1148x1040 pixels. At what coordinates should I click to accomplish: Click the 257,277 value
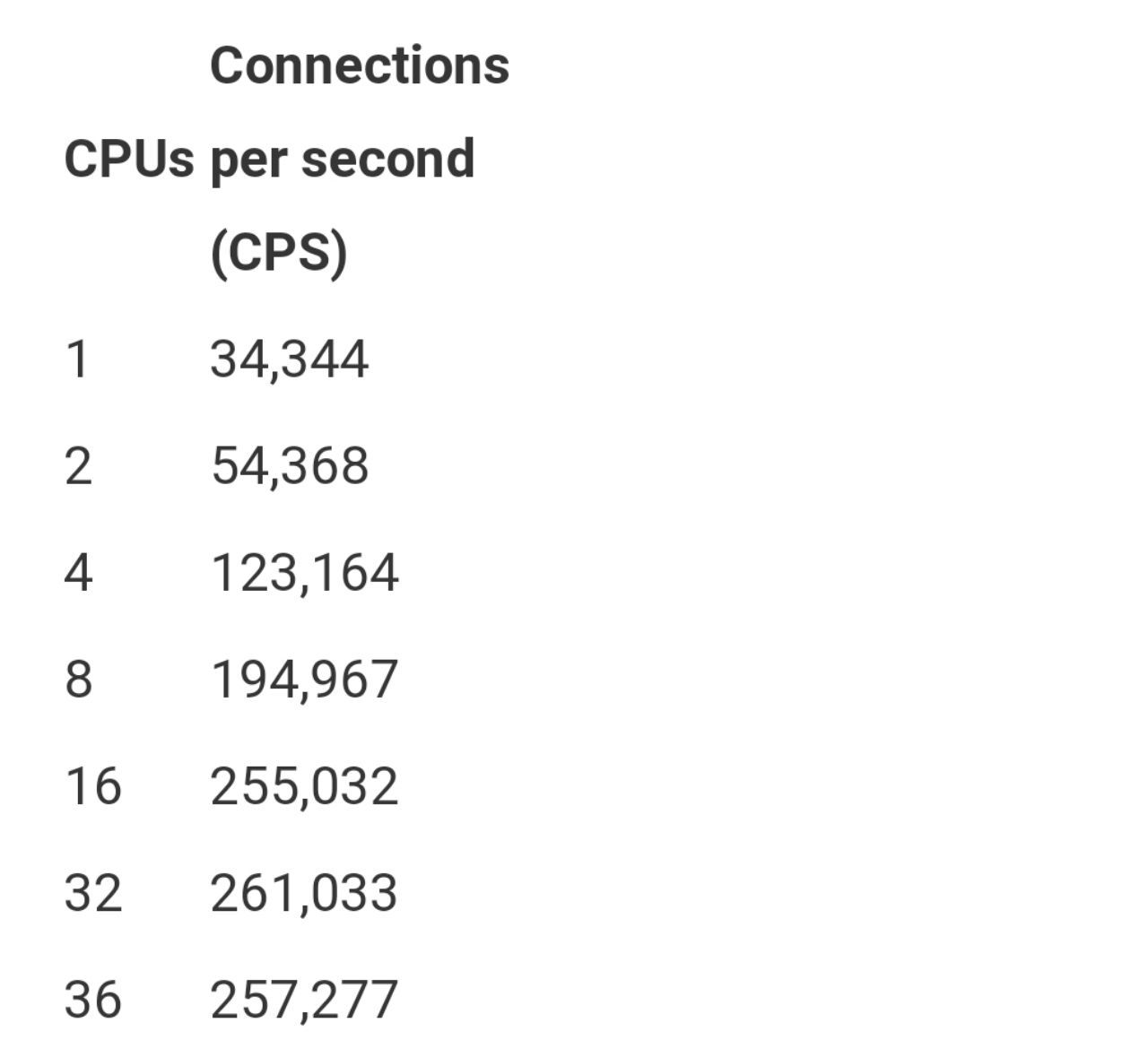(304, 1000)
